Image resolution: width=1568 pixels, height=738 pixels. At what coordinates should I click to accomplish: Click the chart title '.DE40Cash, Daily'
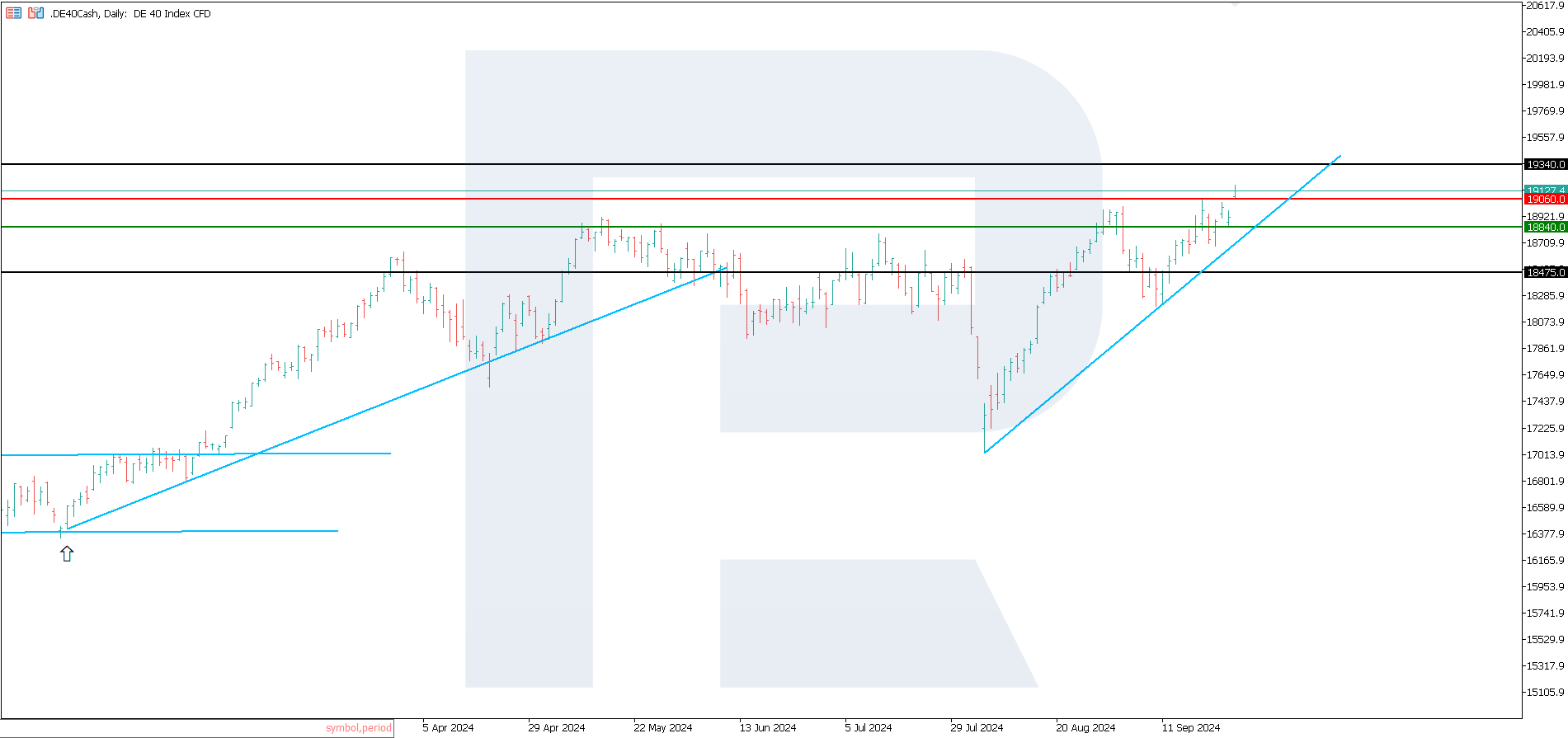88,14
